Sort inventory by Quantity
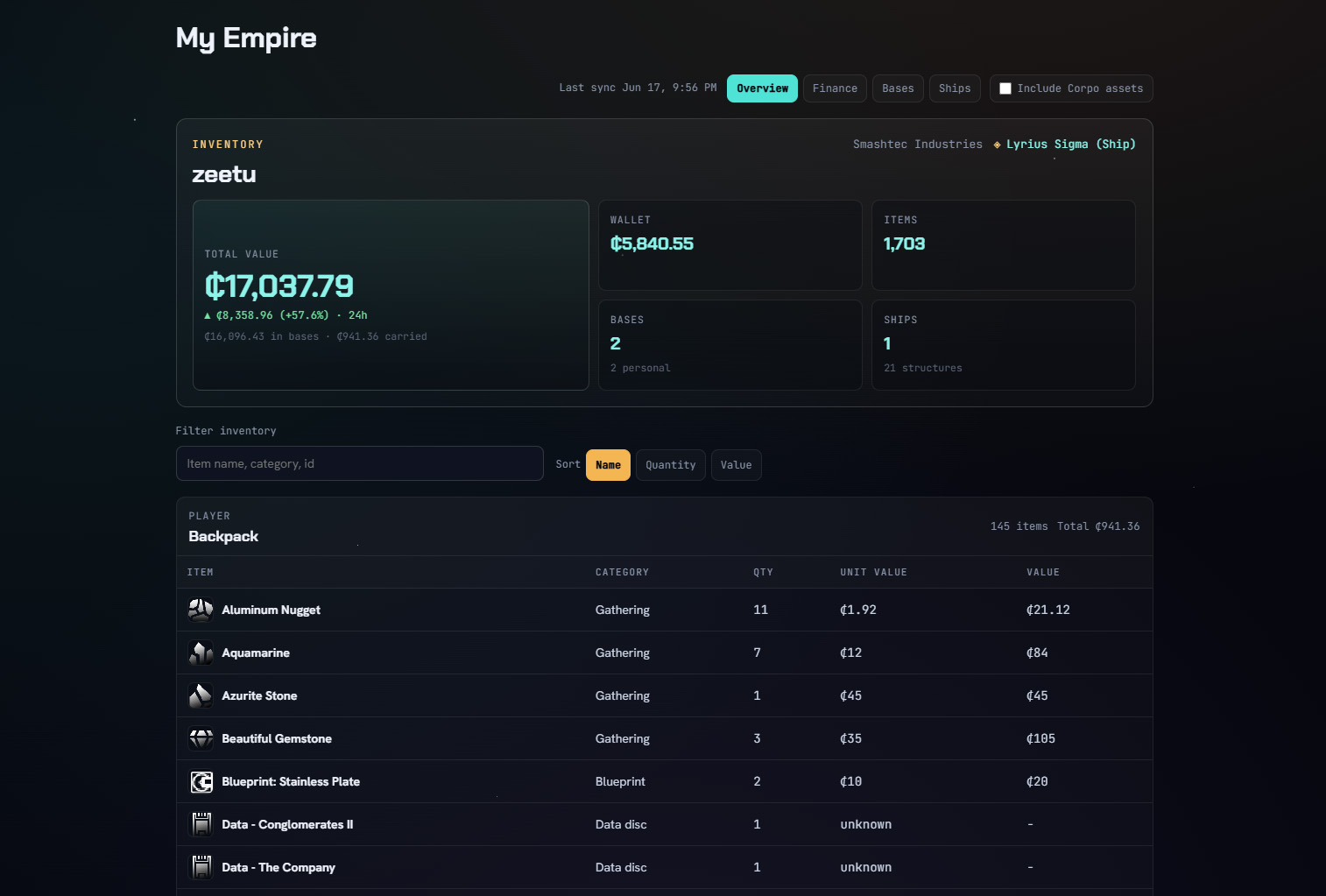 [x=670, y=465]
